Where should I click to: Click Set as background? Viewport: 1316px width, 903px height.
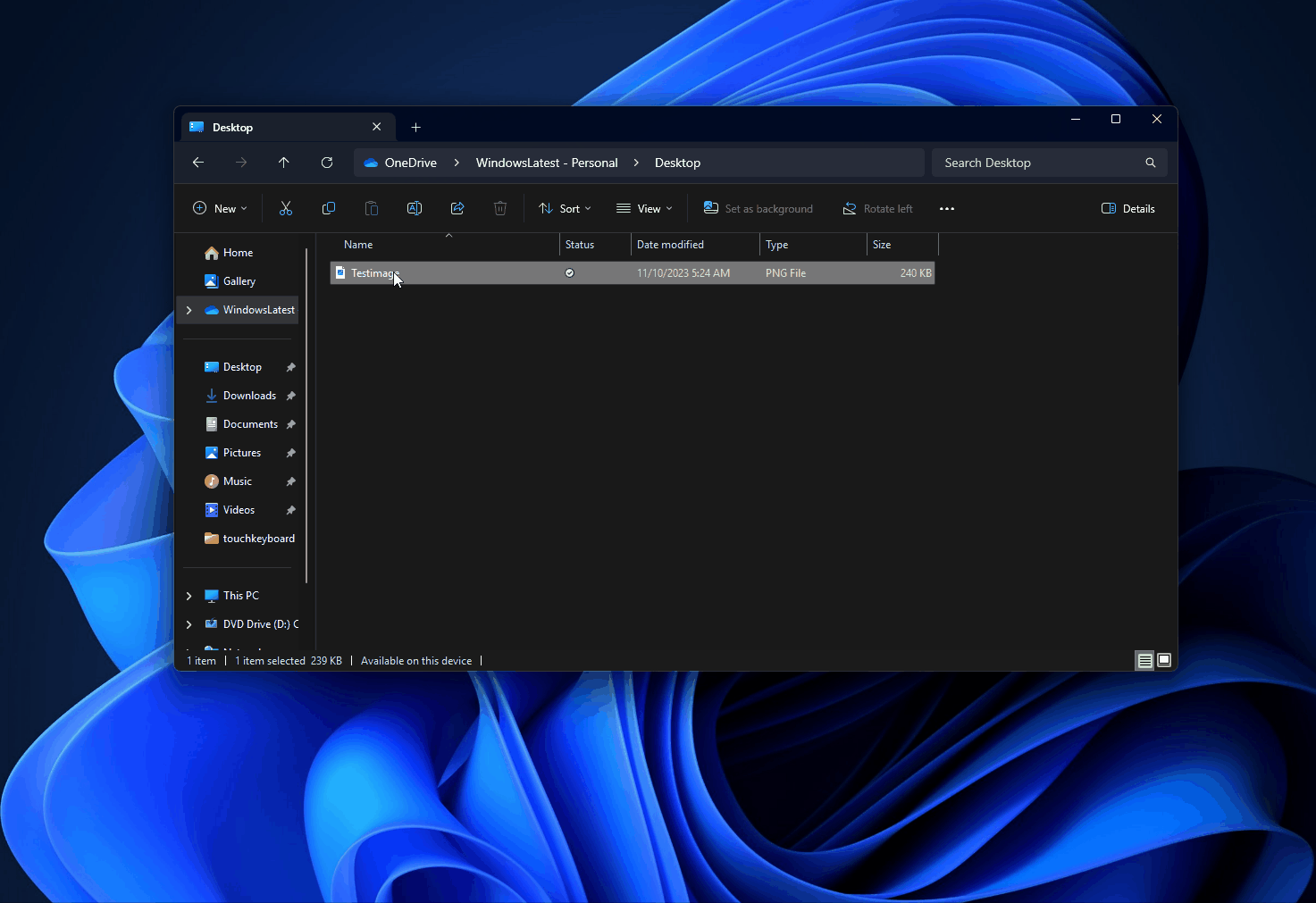pos(758,207)
